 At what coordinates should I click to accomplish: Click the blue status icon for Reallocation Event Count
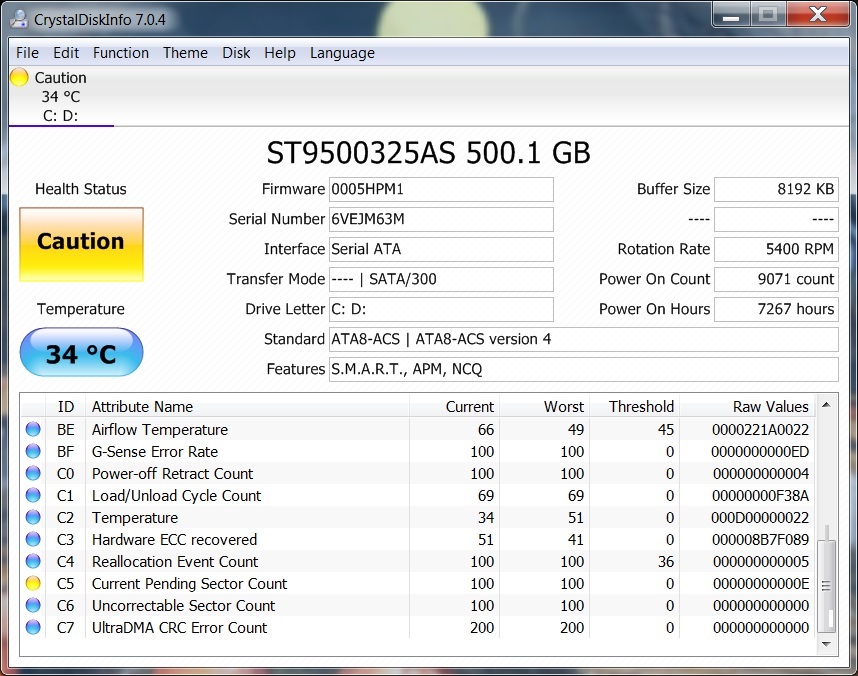tap(33, 561)
